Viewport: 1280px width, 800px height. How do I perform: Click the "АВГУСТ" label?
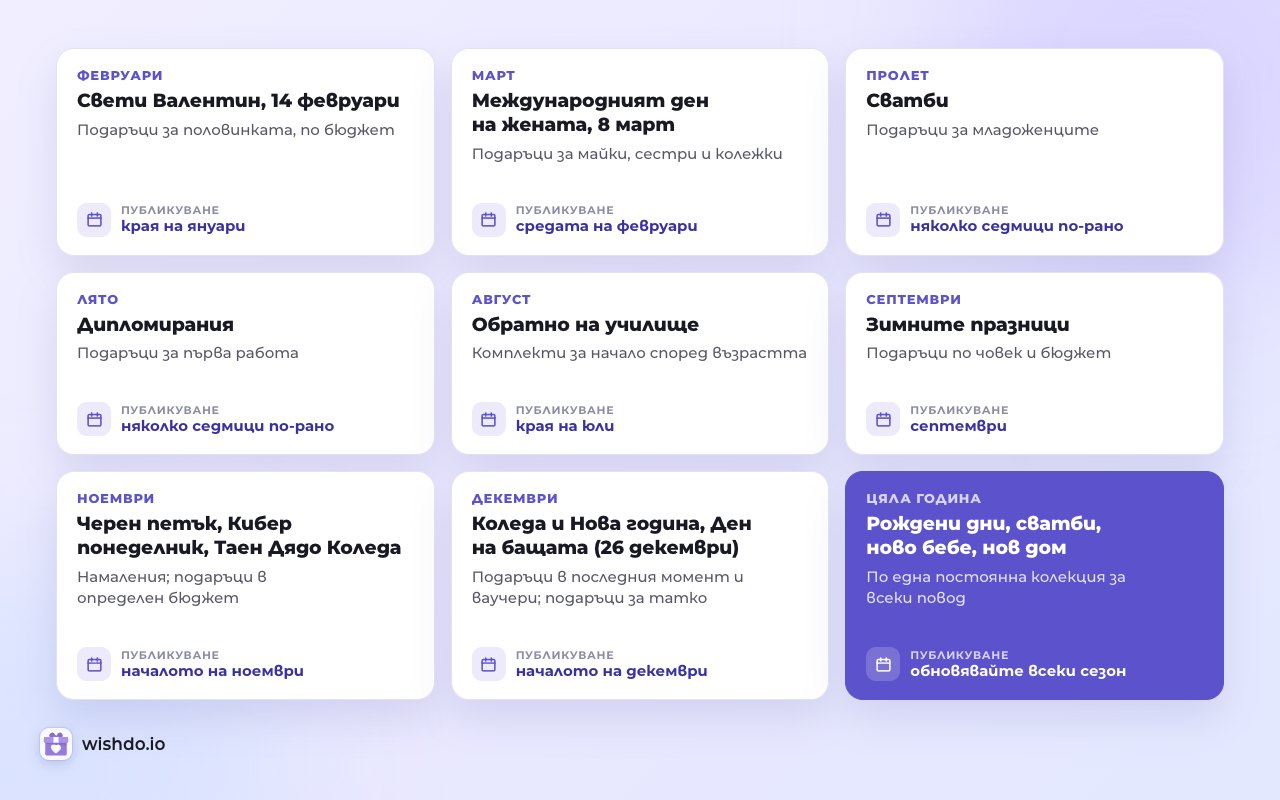pyautogui.click(x=502, y=300)
